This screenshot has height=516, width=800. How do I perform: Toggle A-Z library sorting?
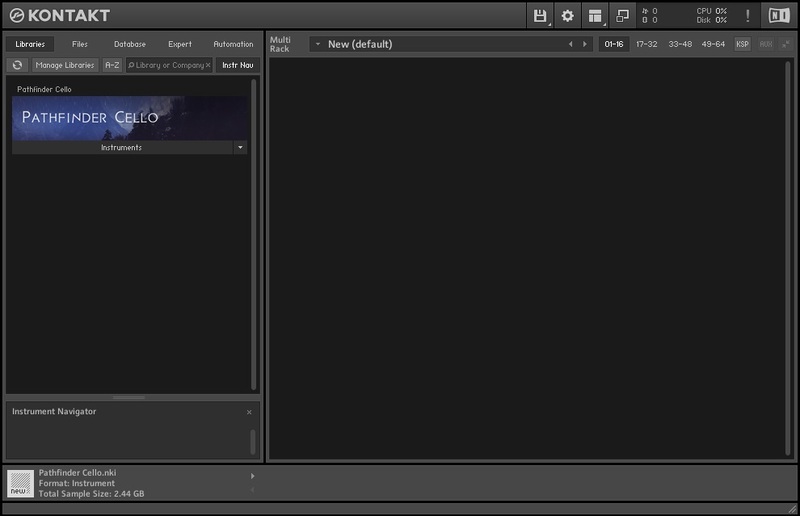(112, 65)
